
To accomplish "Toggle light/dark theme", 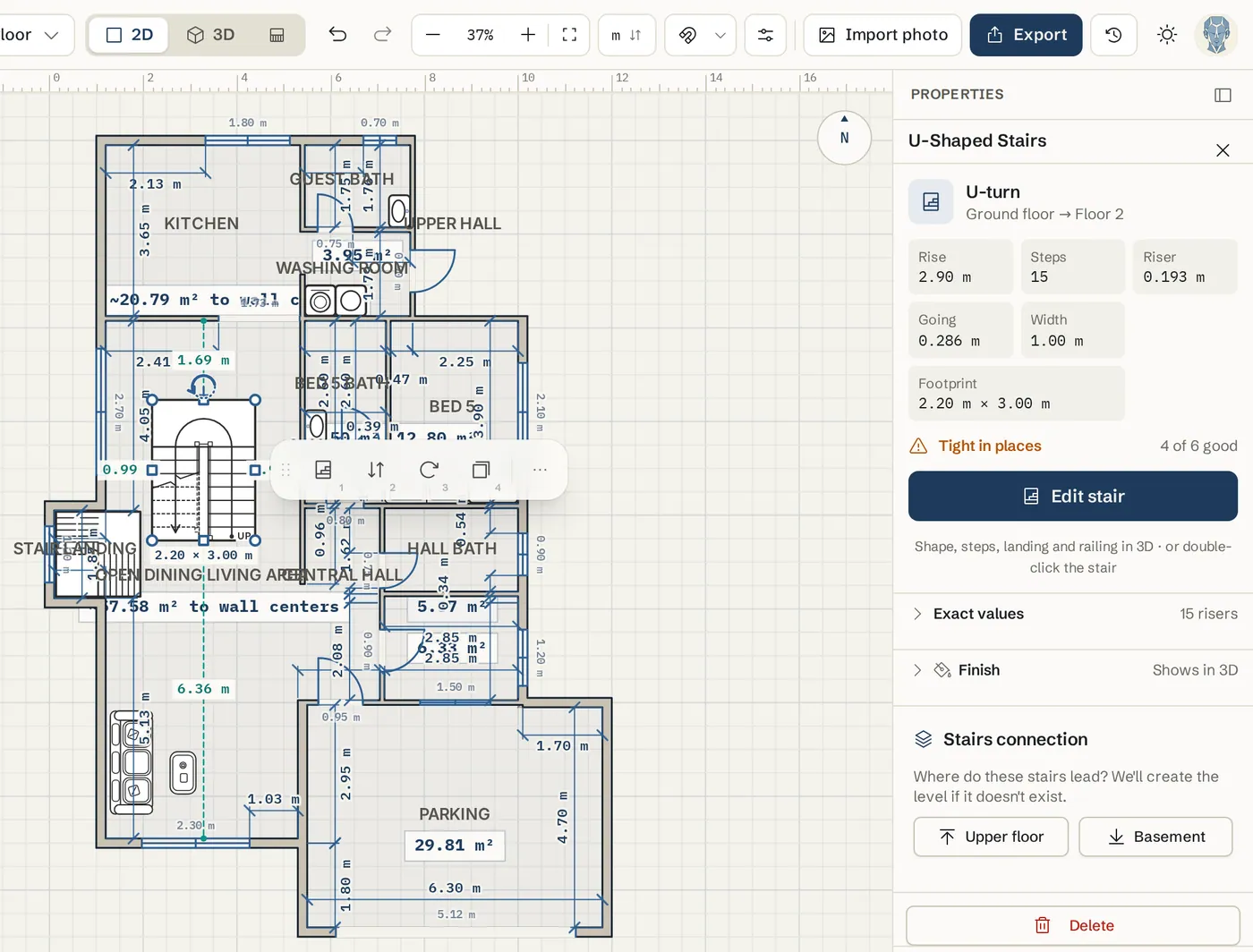I will point(1167,35).
